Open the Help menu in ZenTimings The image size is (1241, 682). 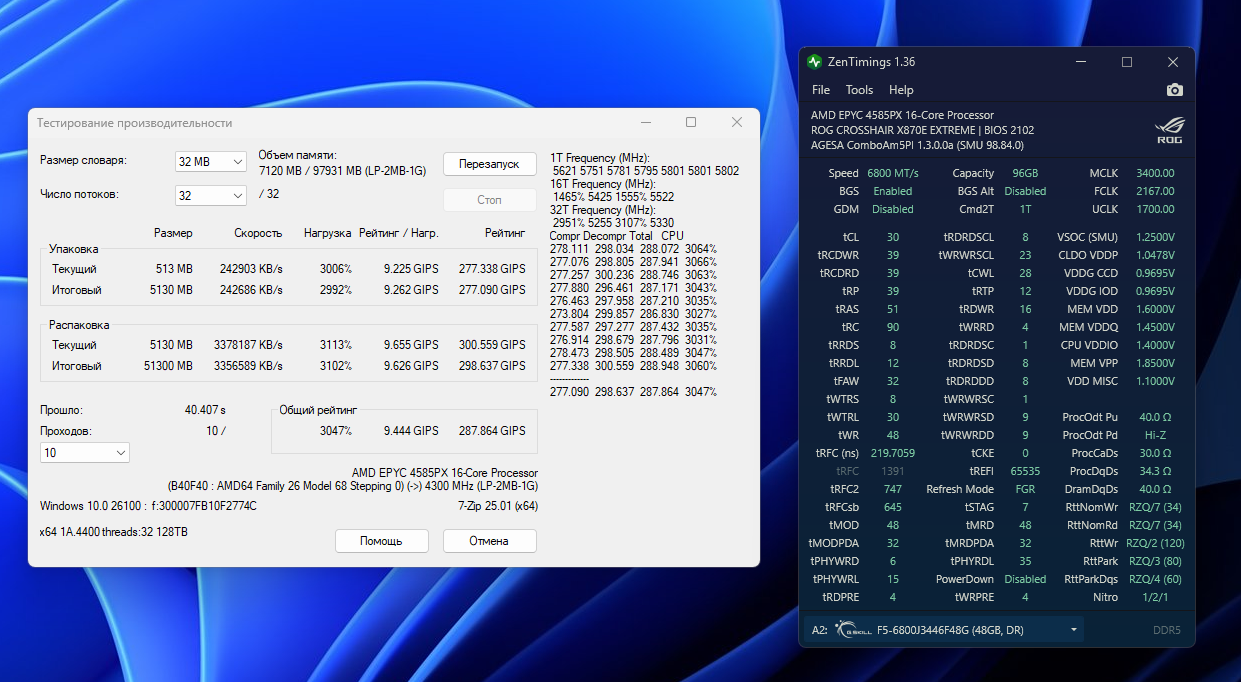click(901, 90)
